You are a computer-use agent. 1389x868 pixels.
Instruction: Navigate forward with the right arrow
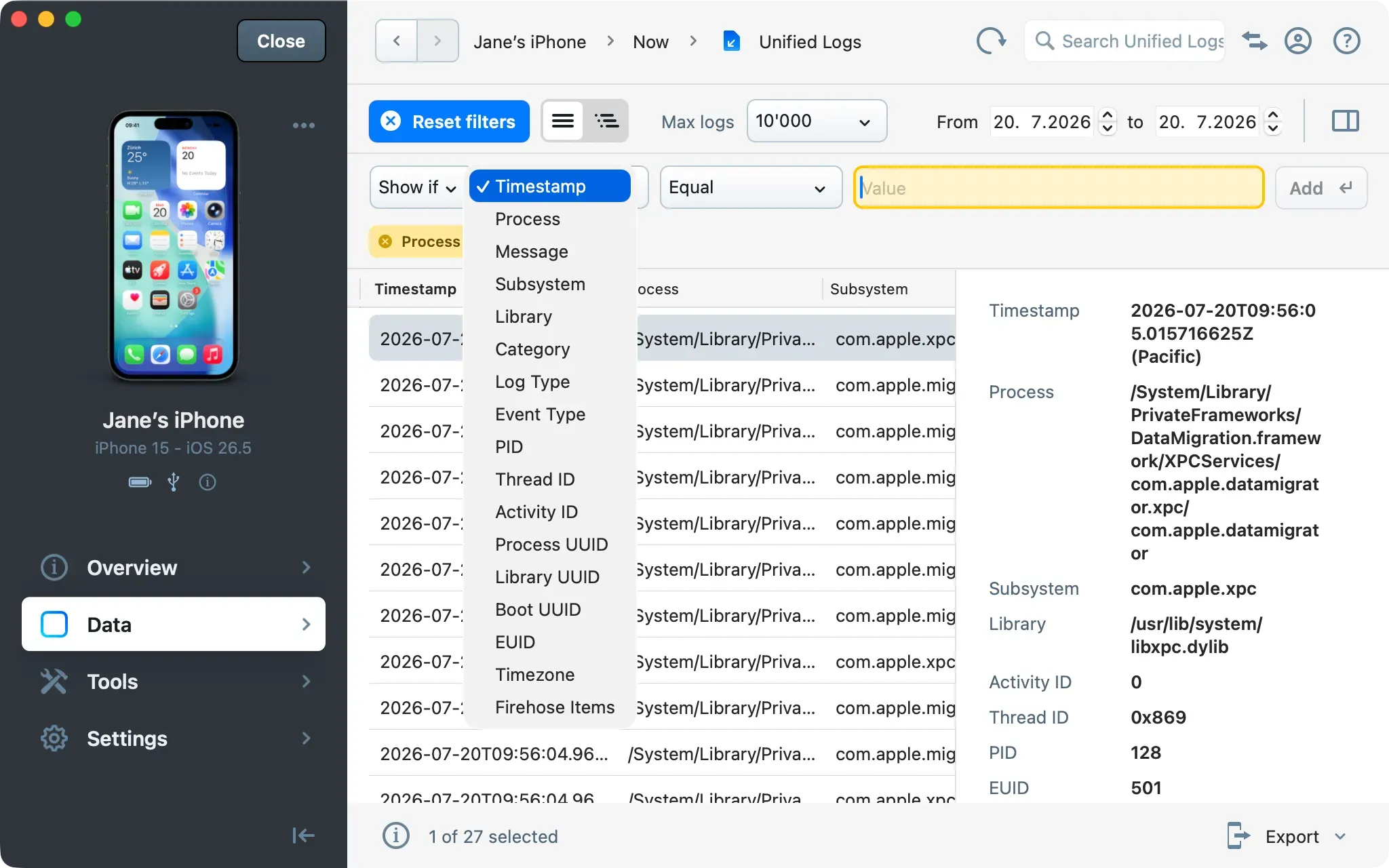click(437, 41)
